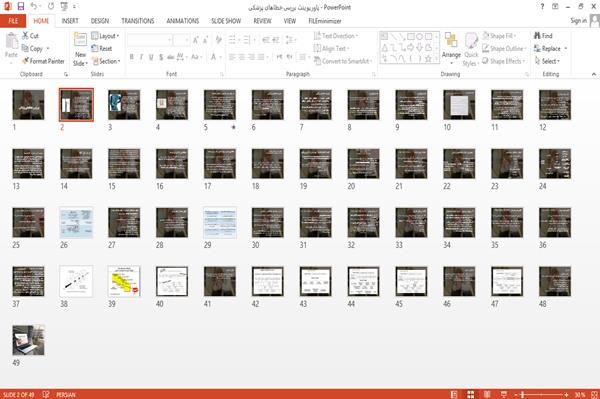Open the FILE tab

pos(13,21)
